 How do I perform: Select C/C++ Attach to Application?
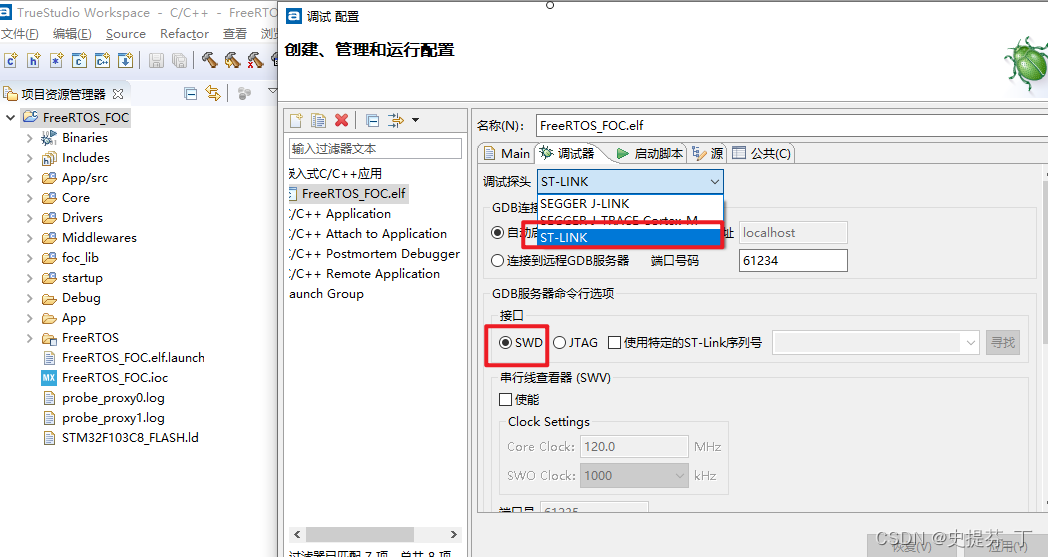pos(368,234)
